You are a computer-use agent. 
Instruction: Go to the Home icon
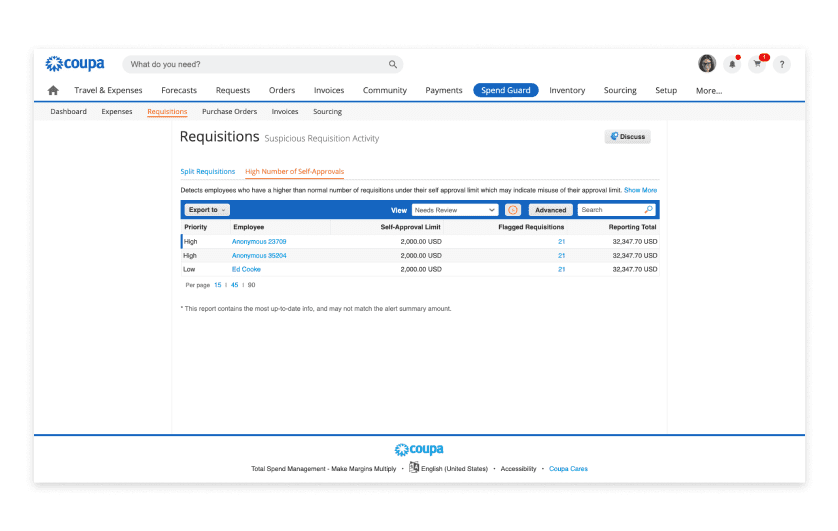(x=53, y=90)
